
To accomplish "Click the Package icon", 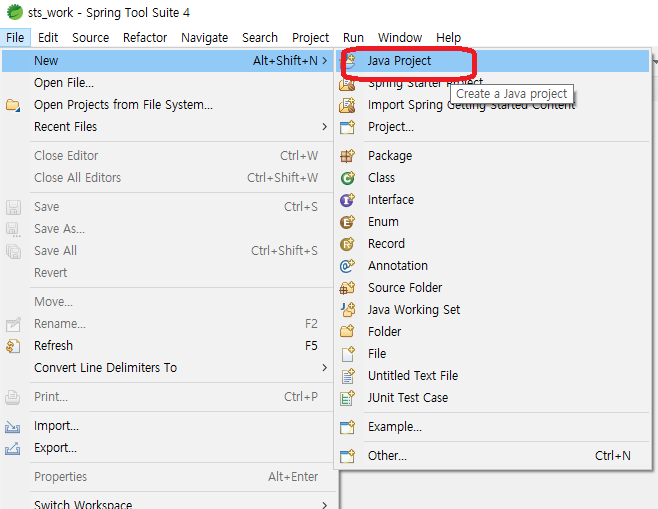I will click(347, 156).
